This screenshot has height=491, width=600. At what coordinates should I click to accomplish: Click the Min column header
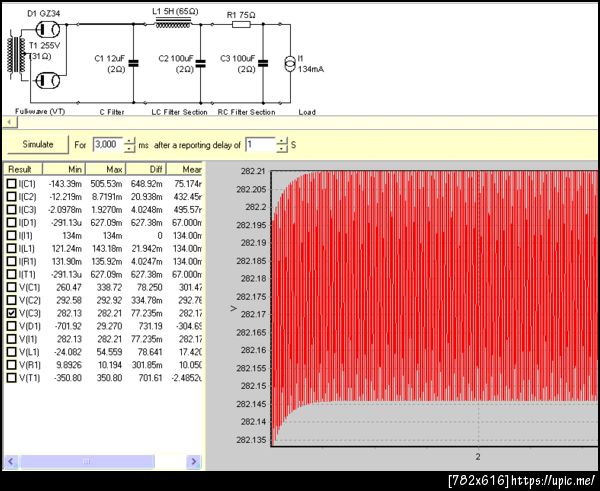tap(64, 169)
